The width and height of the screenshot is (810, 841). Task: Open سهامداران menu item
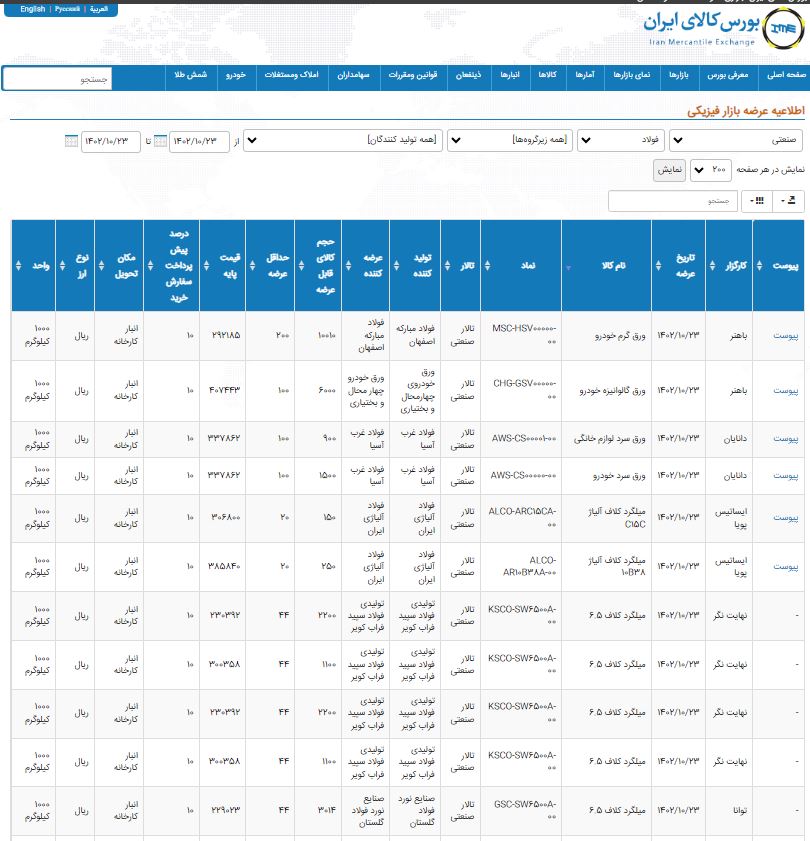pos(354,75)
